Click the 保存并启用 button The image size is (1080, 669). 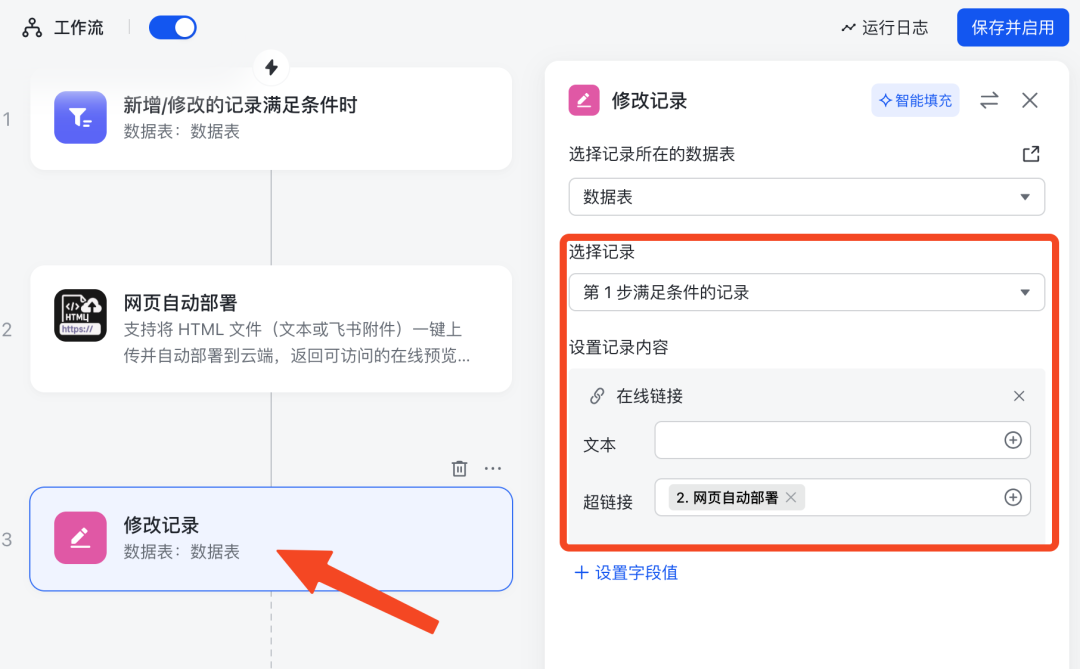click(x=1013, y=27)
